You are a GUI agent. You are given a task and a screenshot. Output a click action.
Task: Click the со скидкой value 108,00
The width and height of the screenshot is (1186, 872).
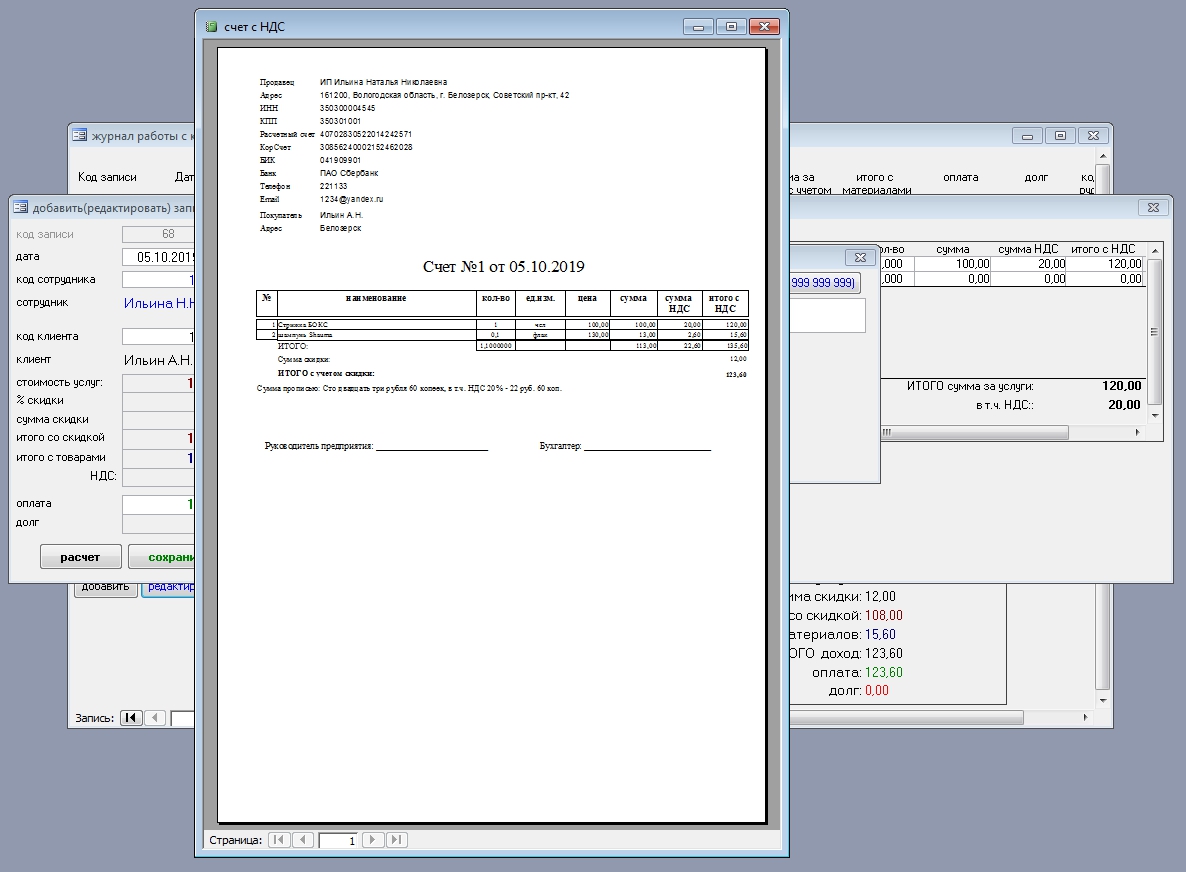883,616
